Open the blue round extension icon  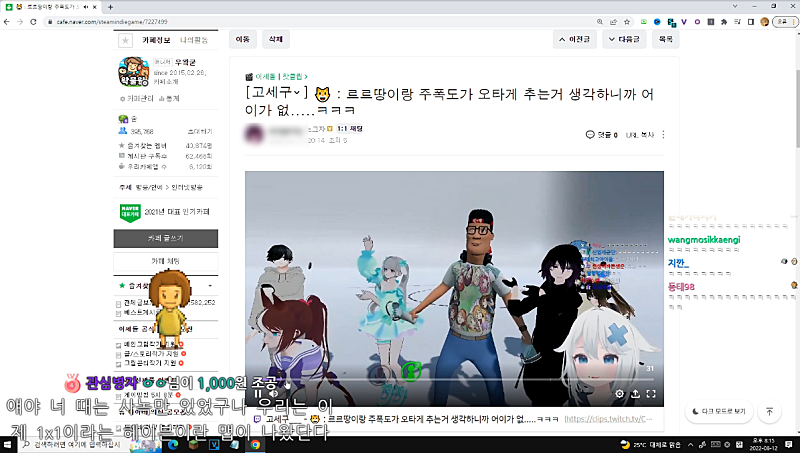click(657, 22)
